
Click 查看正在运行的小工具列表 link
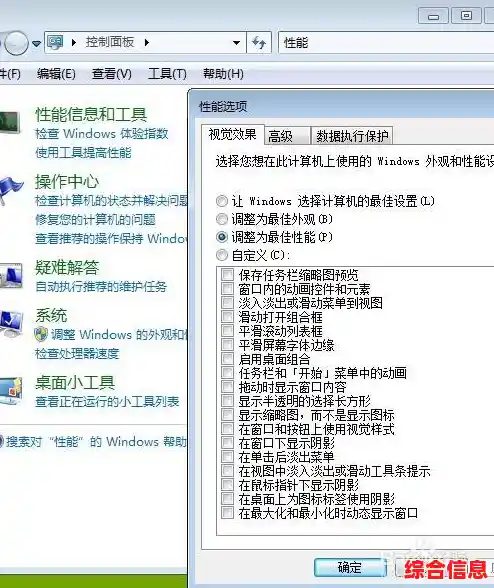[x=107, y=402]
